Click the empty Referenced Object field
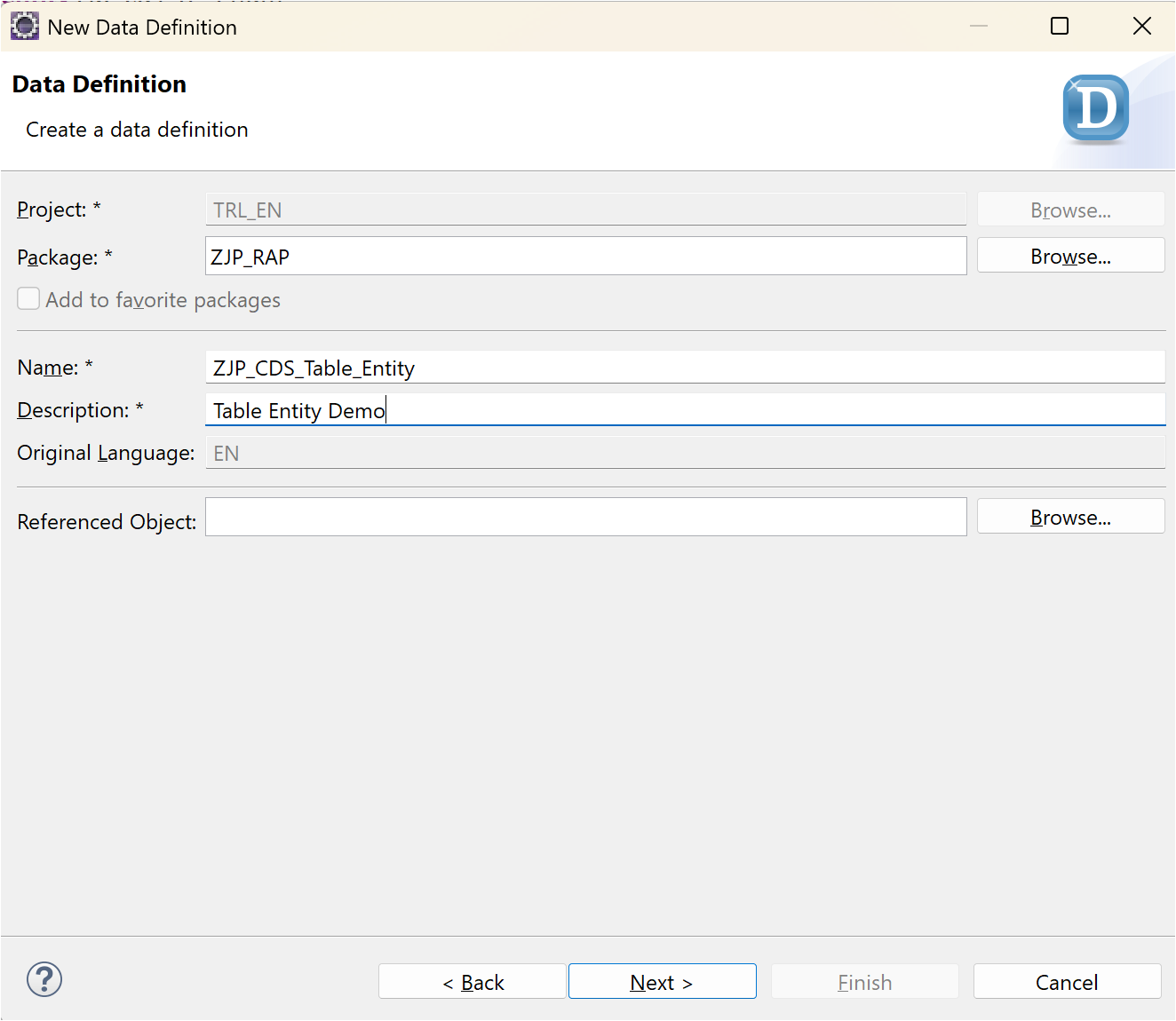1176x1021 pixels. (x=586, y=517)
